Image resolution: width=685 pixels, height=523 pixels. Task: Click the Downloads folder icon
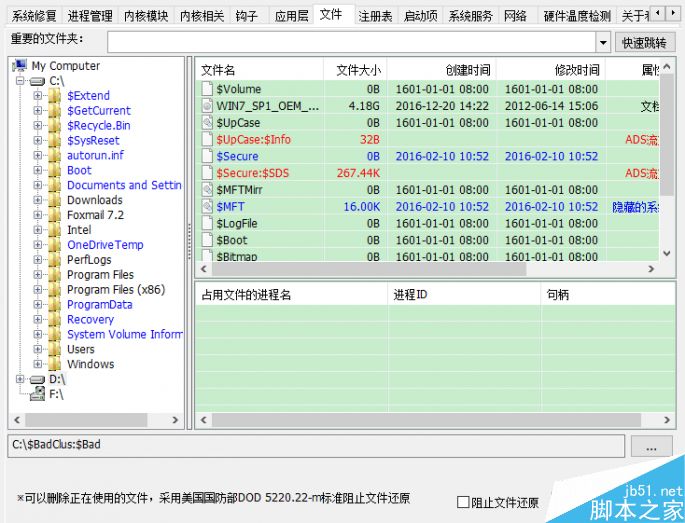pyautogui.click(x=55, y=200)
